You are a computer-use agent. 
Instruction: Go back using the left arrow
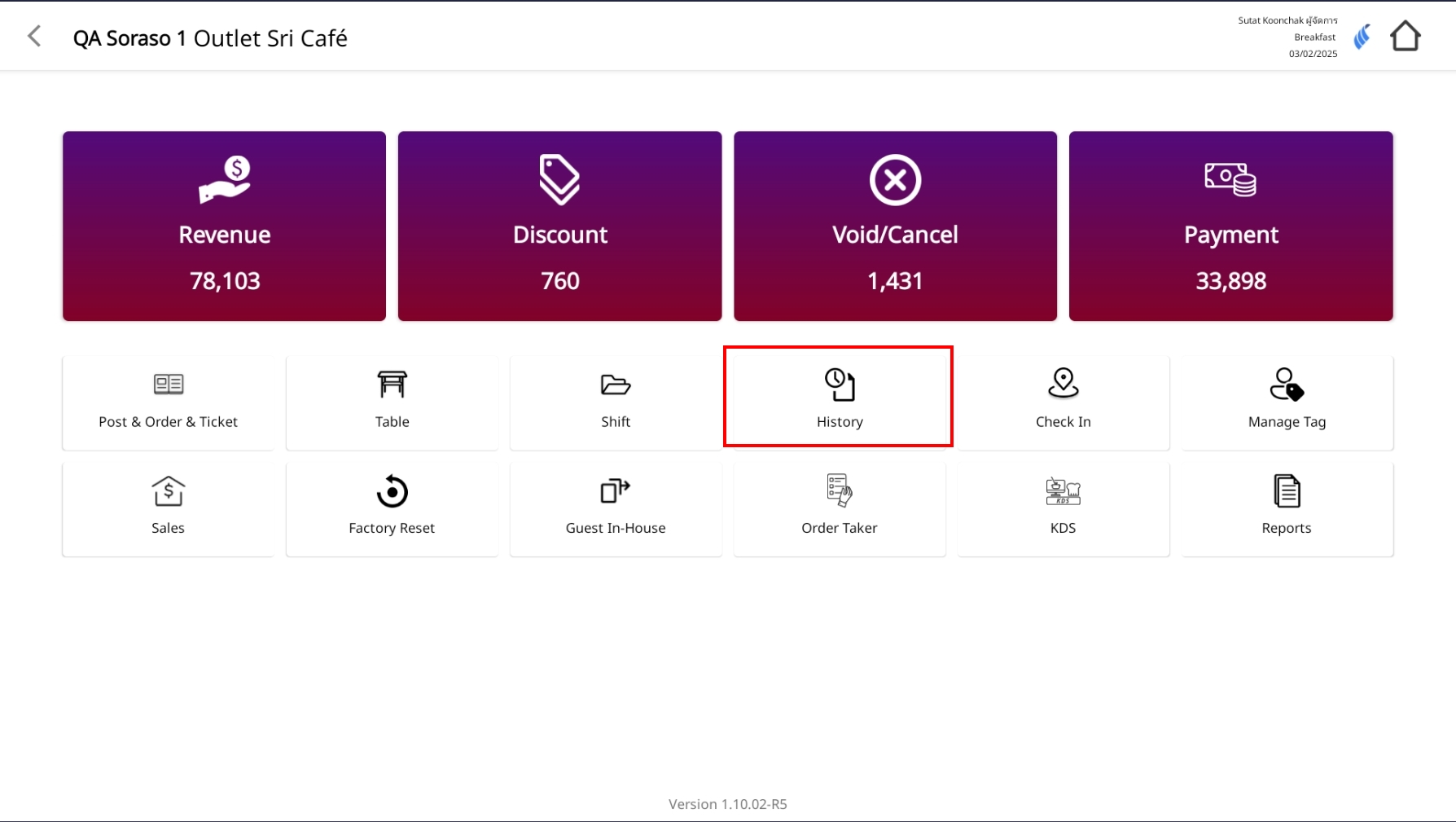coord(34,37)
